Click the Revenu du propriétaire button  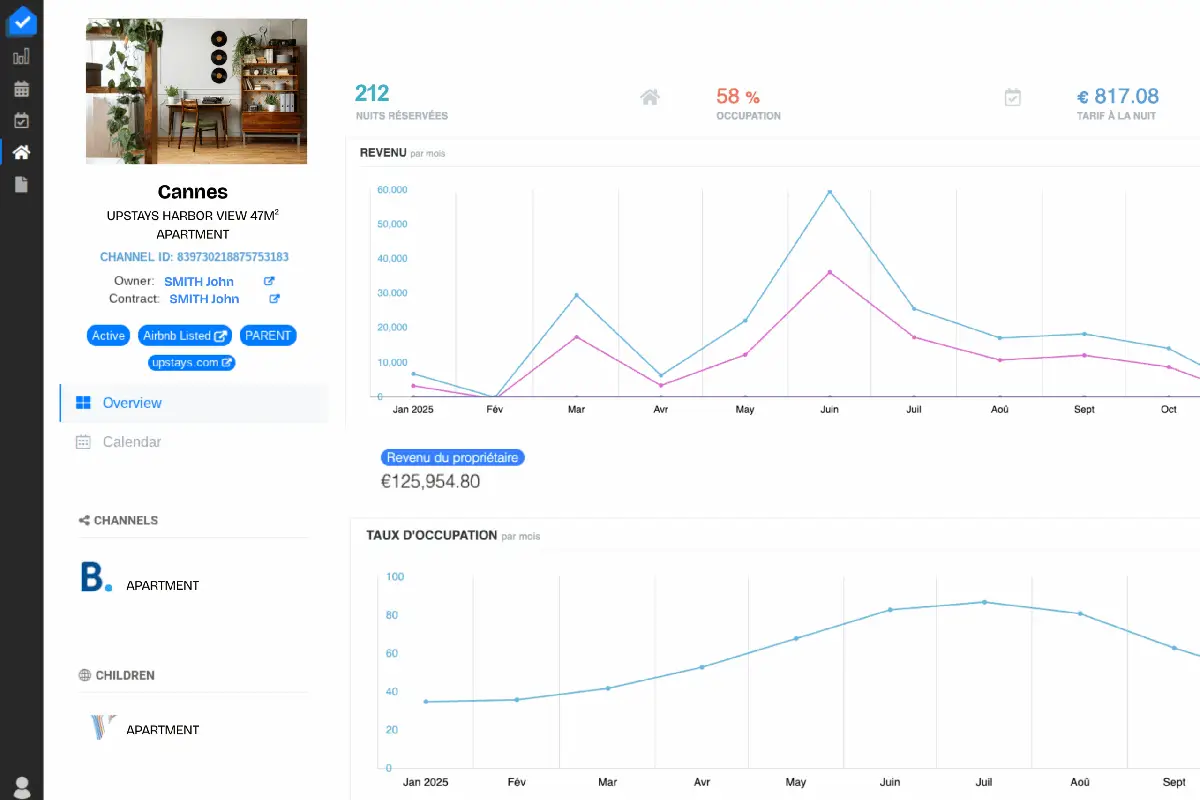(x=453, y=457)
